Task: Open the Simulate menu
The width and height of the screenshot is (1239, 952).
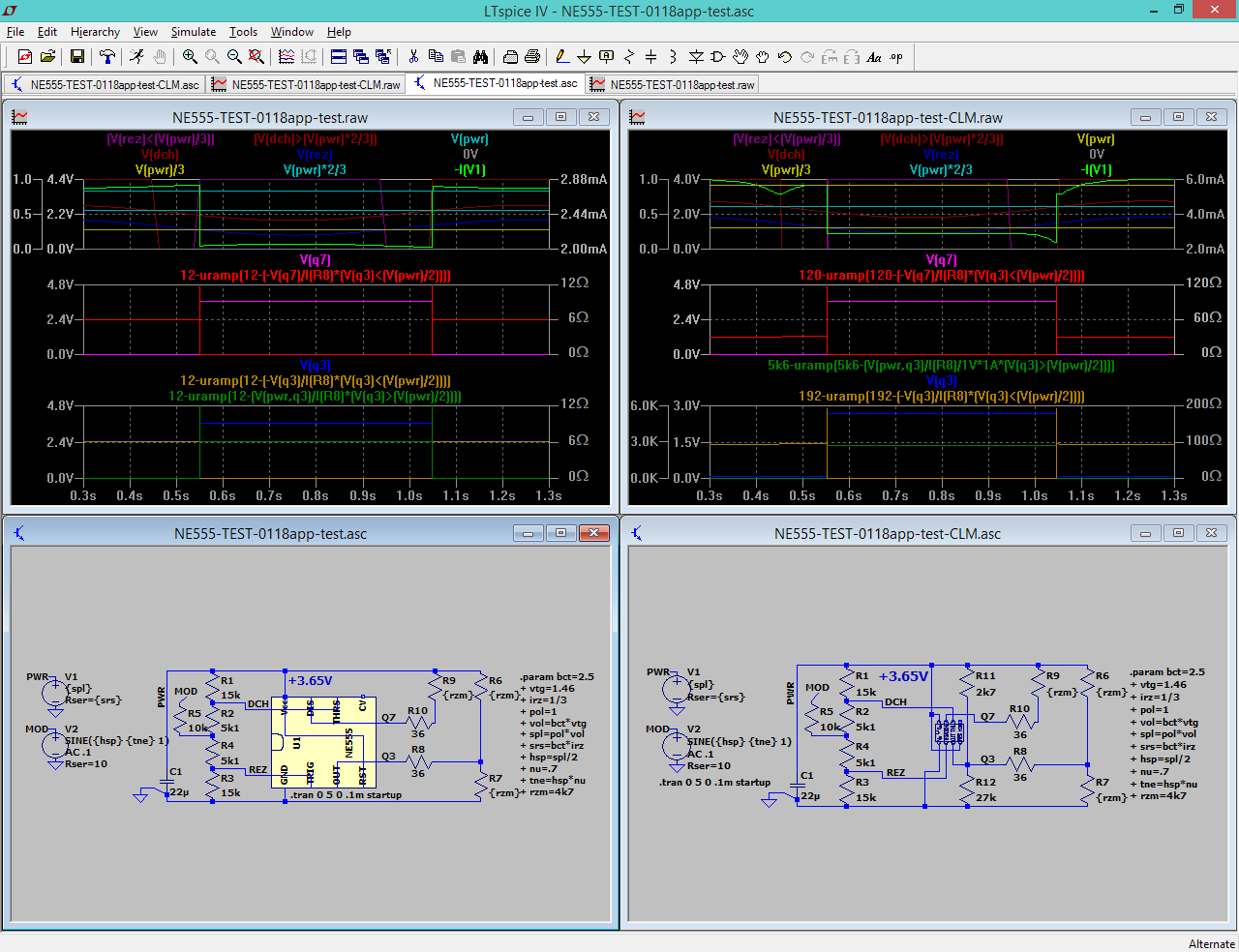Action: click(194, 32)
